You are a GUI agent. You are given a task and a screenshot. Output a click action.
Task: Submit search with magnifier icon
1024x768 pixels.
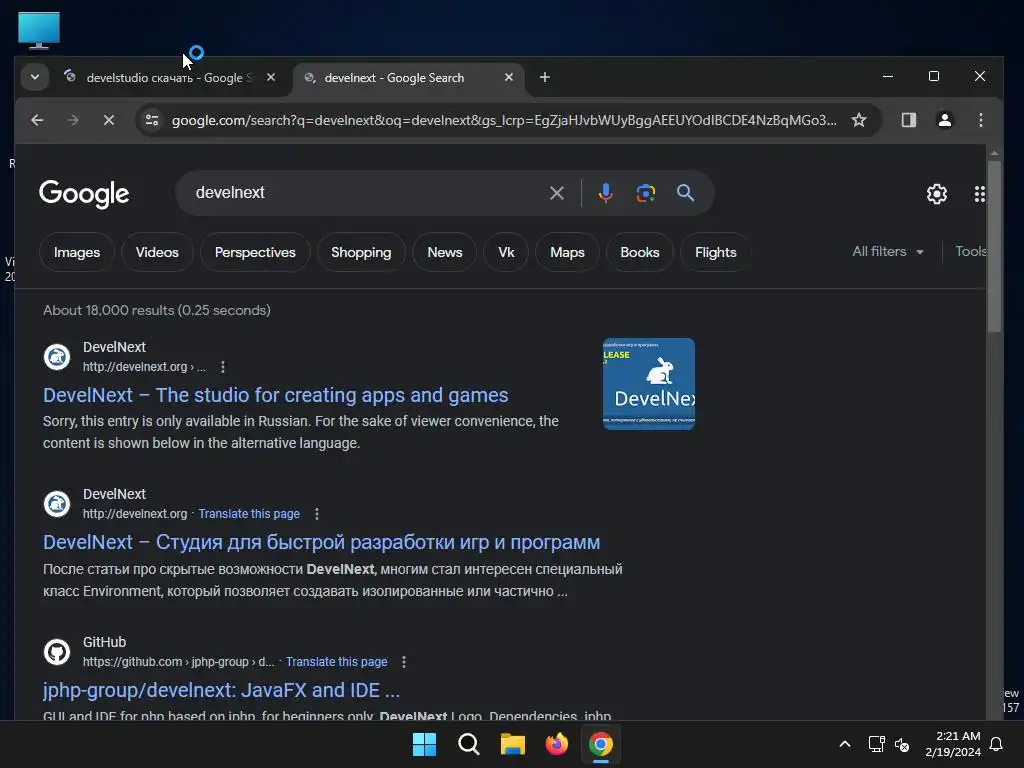click(x=685, y=193)
